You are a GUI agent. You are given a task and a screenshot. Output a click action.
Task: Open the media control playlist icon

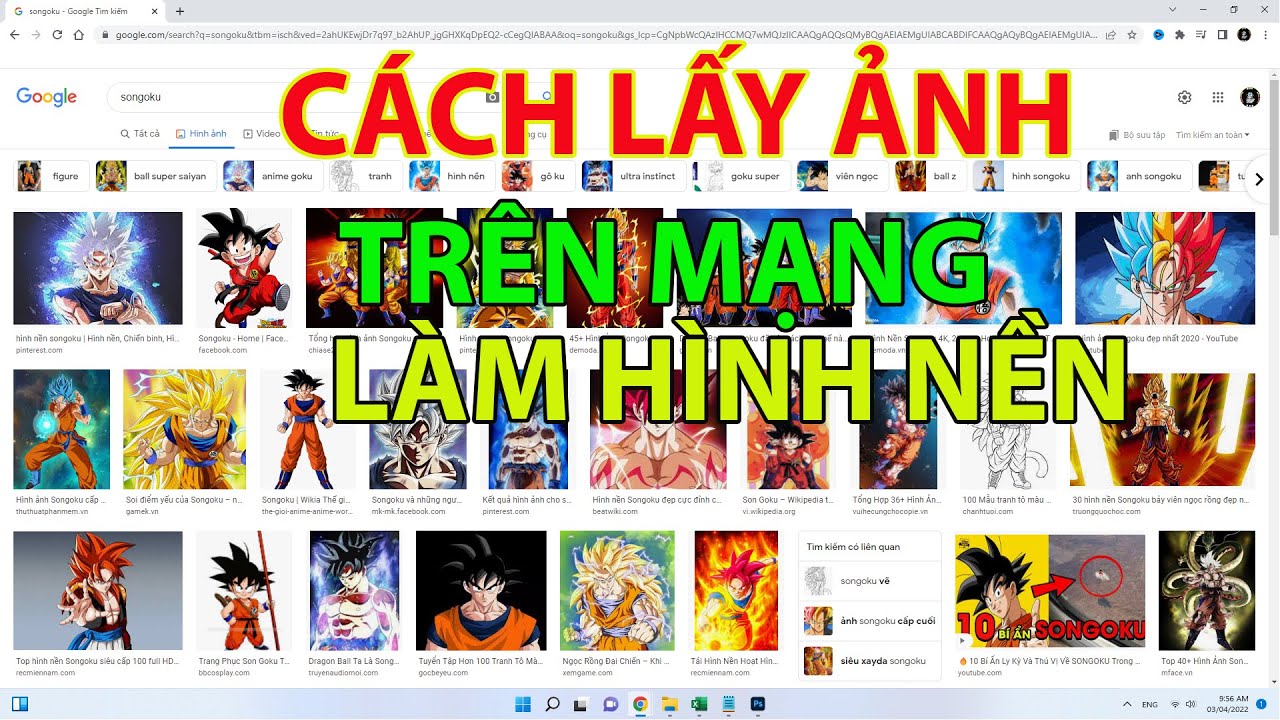(1201, 34)
